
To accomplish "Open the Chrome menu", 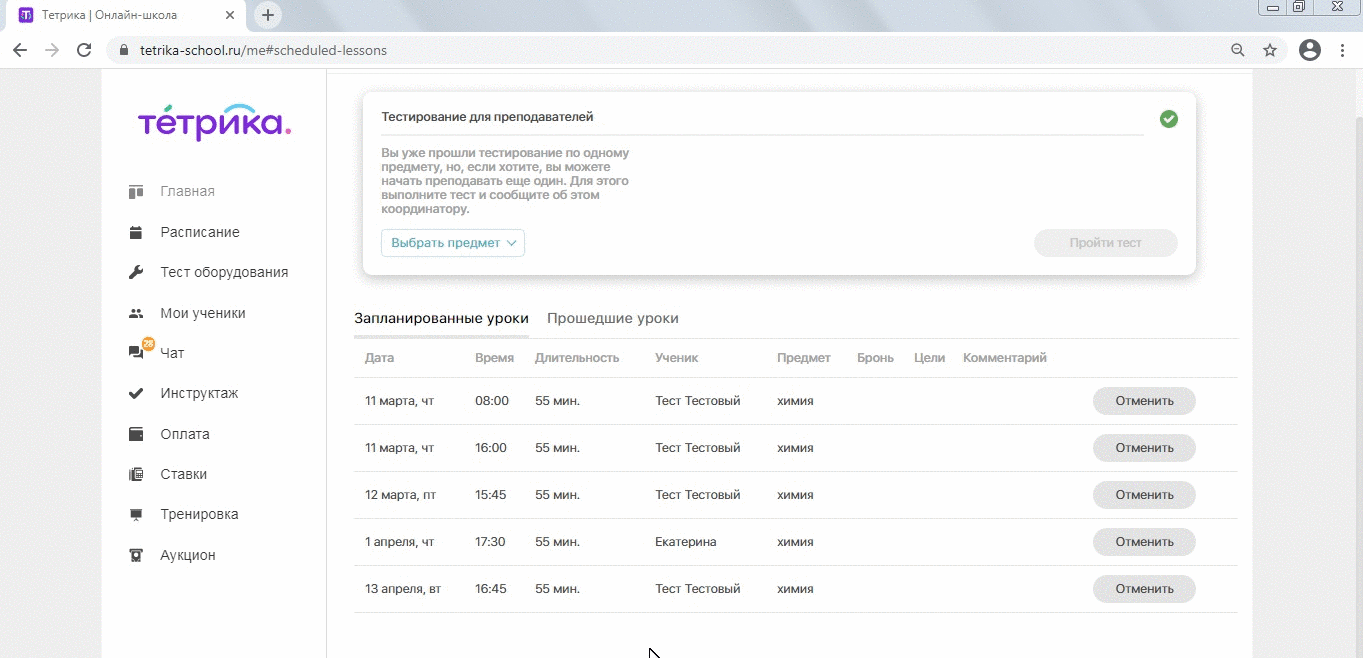I will [1342, 50].
